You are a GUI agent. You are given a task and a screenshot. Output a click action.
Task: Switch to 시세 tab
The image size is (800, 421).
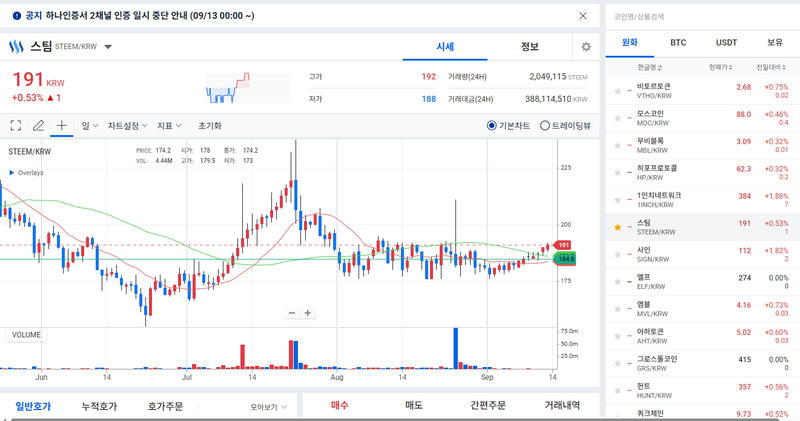pyautogui.click(x=445, y=47)
